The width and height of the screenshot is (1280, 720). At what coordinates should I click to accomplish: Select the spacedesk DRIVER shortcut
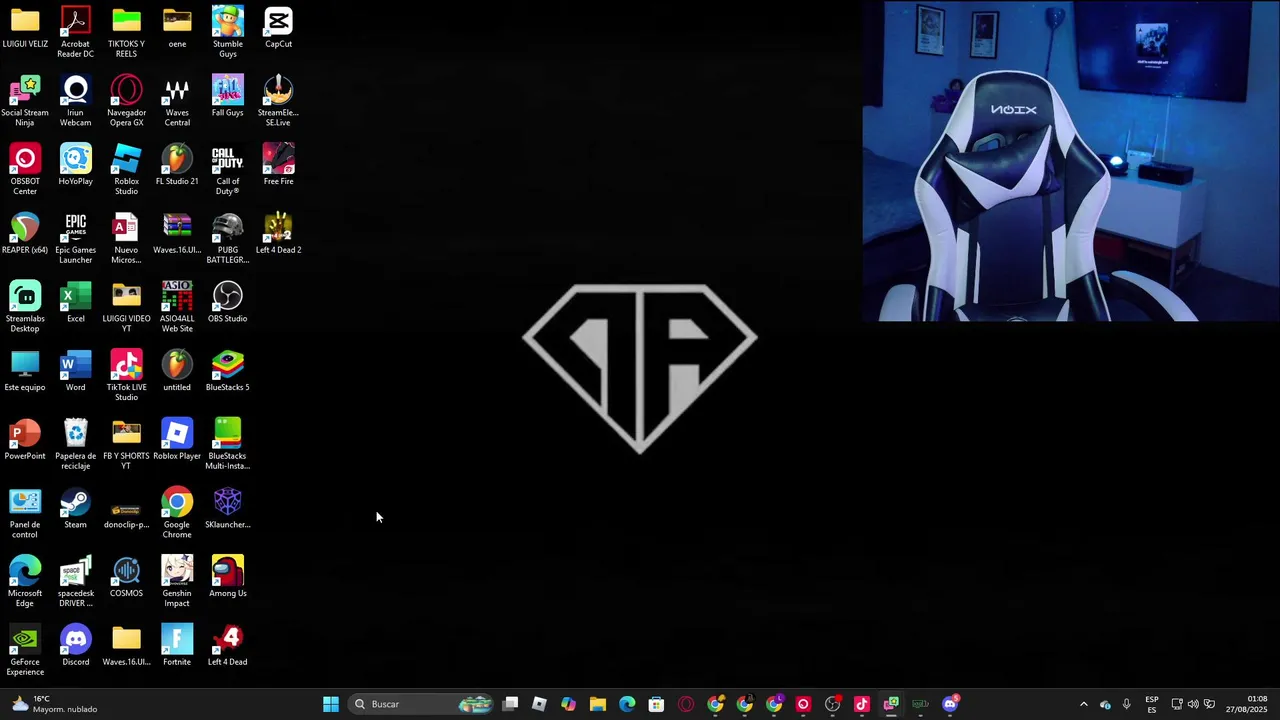pos(75,582)
